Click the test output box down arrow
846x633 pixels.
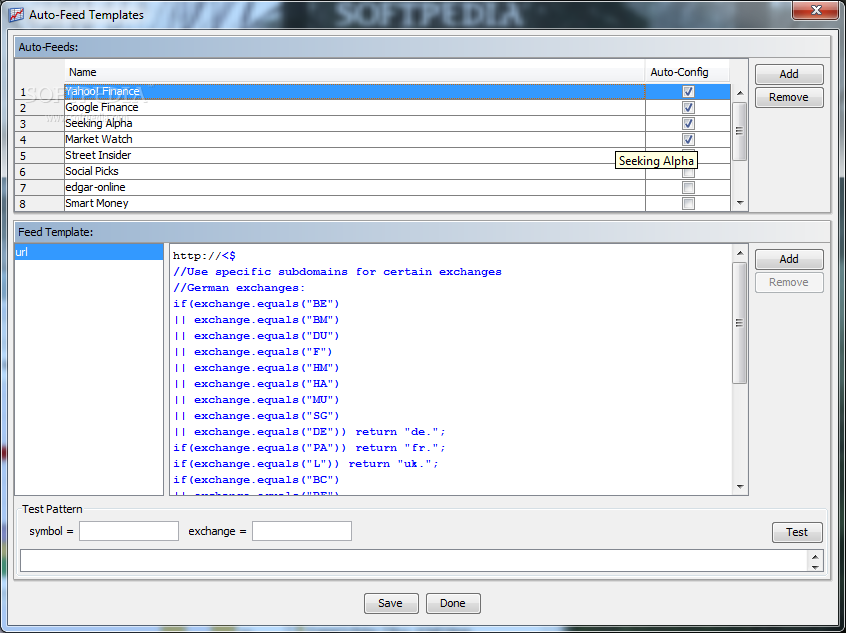point(815,567)
